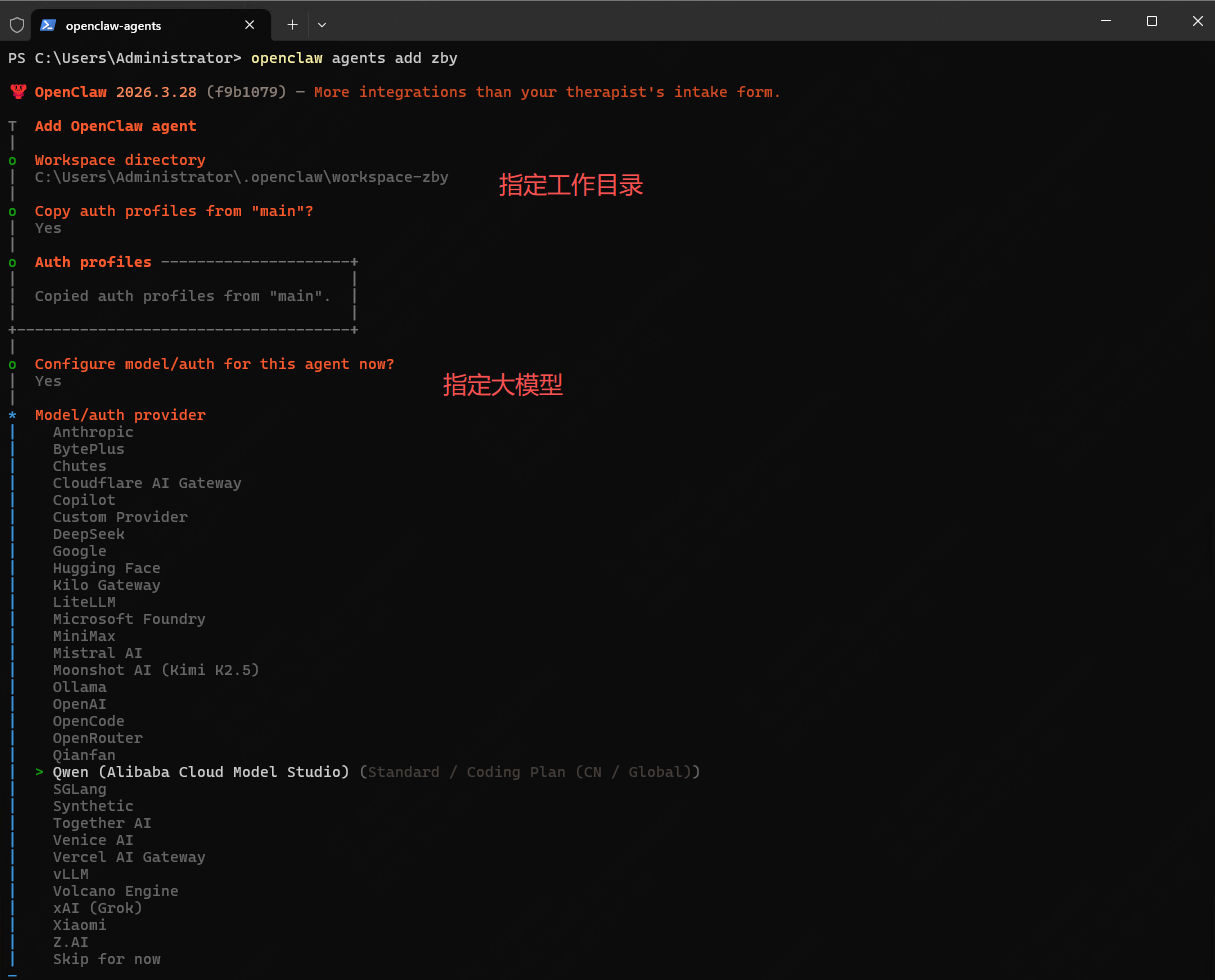Click the 'openclaw agents add zby' command
The image size is (1215, 980).
(x=354, y=58)
